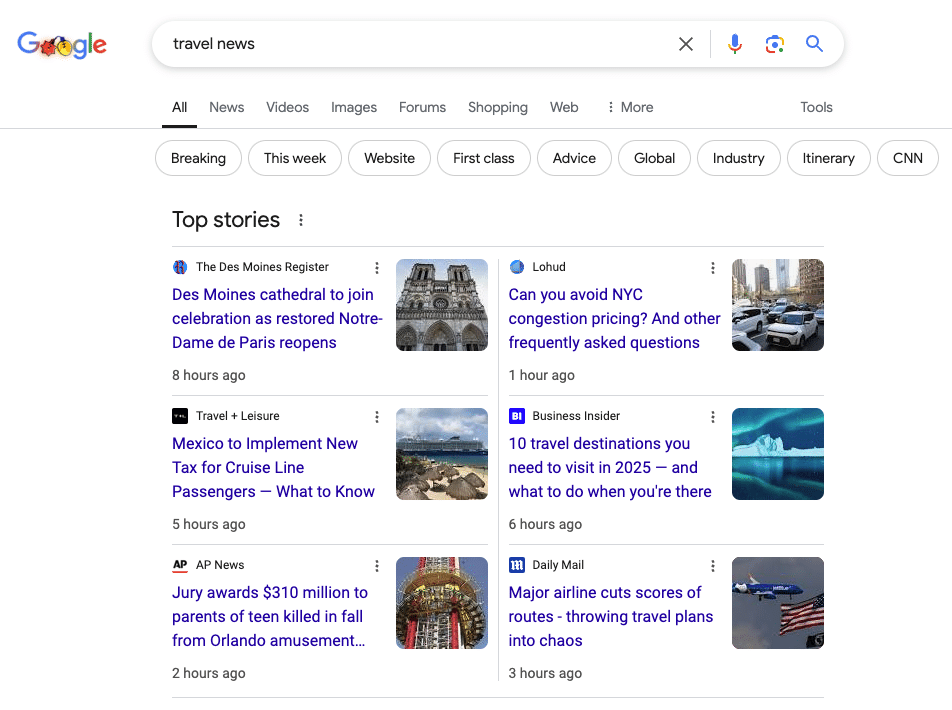The image size is (952, 710).
Task: Open Major airline cuts routes headline
Action: tap(611, 616)
